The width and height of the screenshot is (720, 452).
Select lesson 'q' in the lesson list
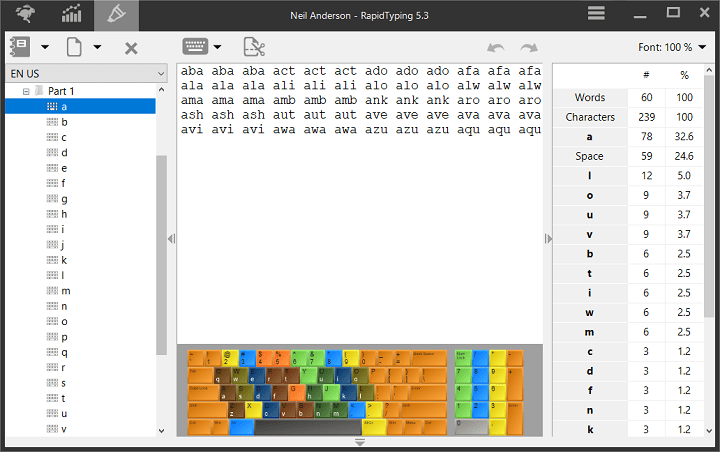pos(64,352)
